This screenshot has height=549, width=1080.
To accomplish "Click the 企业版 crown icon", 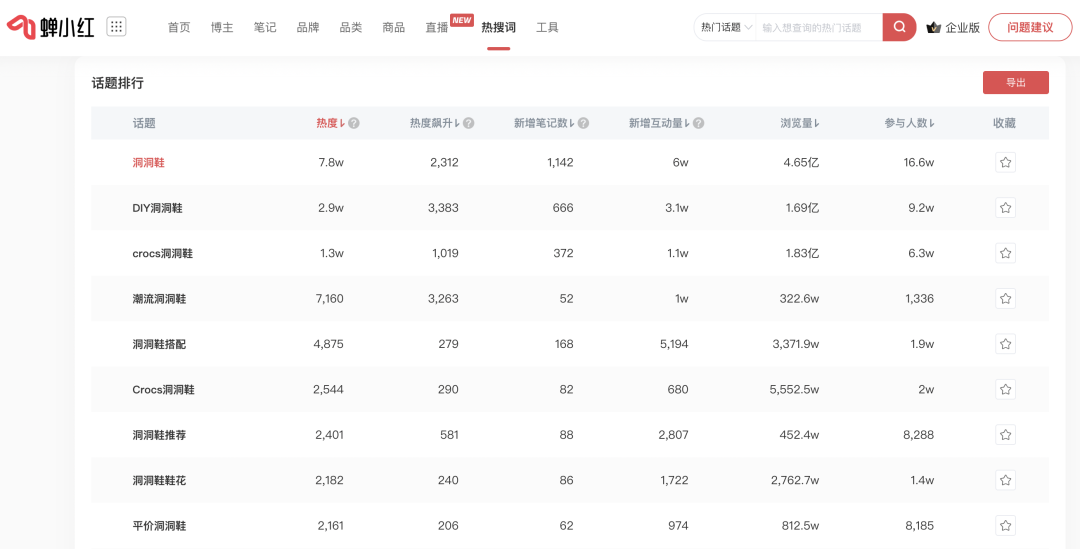I will [x=934, y=28].
